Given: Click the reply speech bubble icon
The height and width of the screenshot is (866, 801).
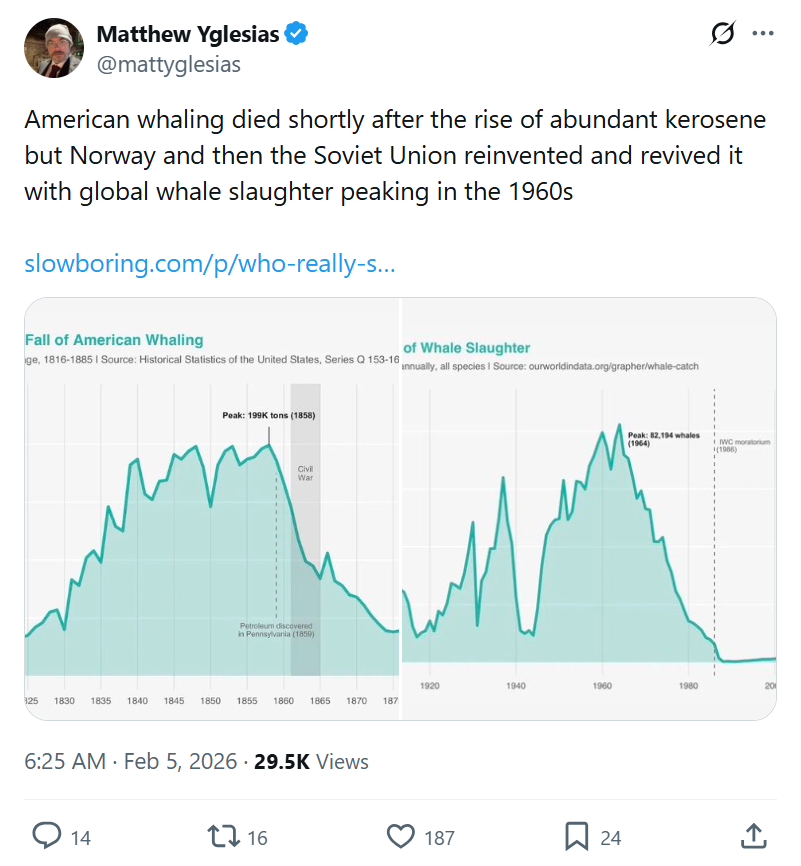Looking at the screenshot, I should click(47, 836).
